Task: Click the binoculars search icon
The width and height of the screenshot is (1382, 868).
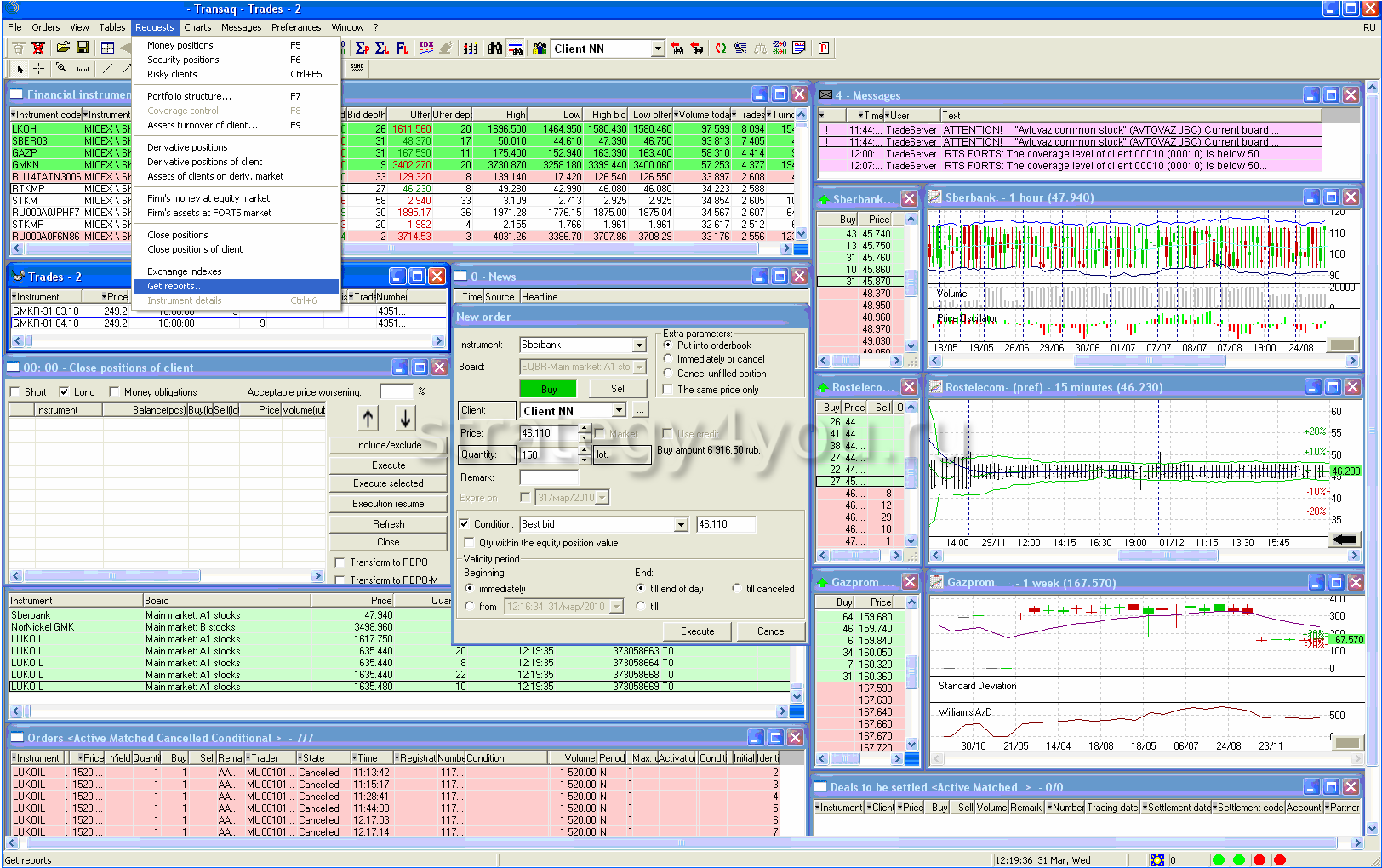Action: (x=495, y=49)
